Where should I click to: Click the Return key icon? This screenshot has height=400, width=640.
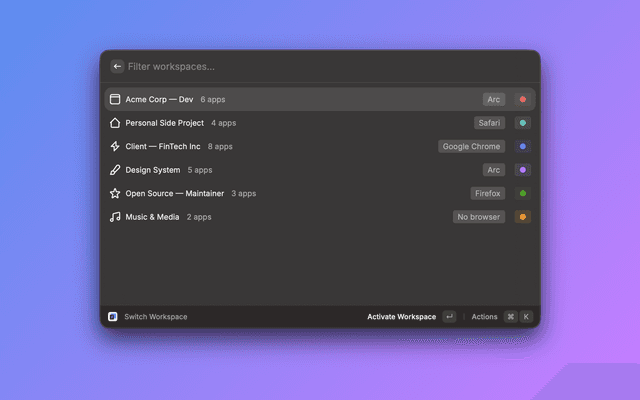click(449, 317)
